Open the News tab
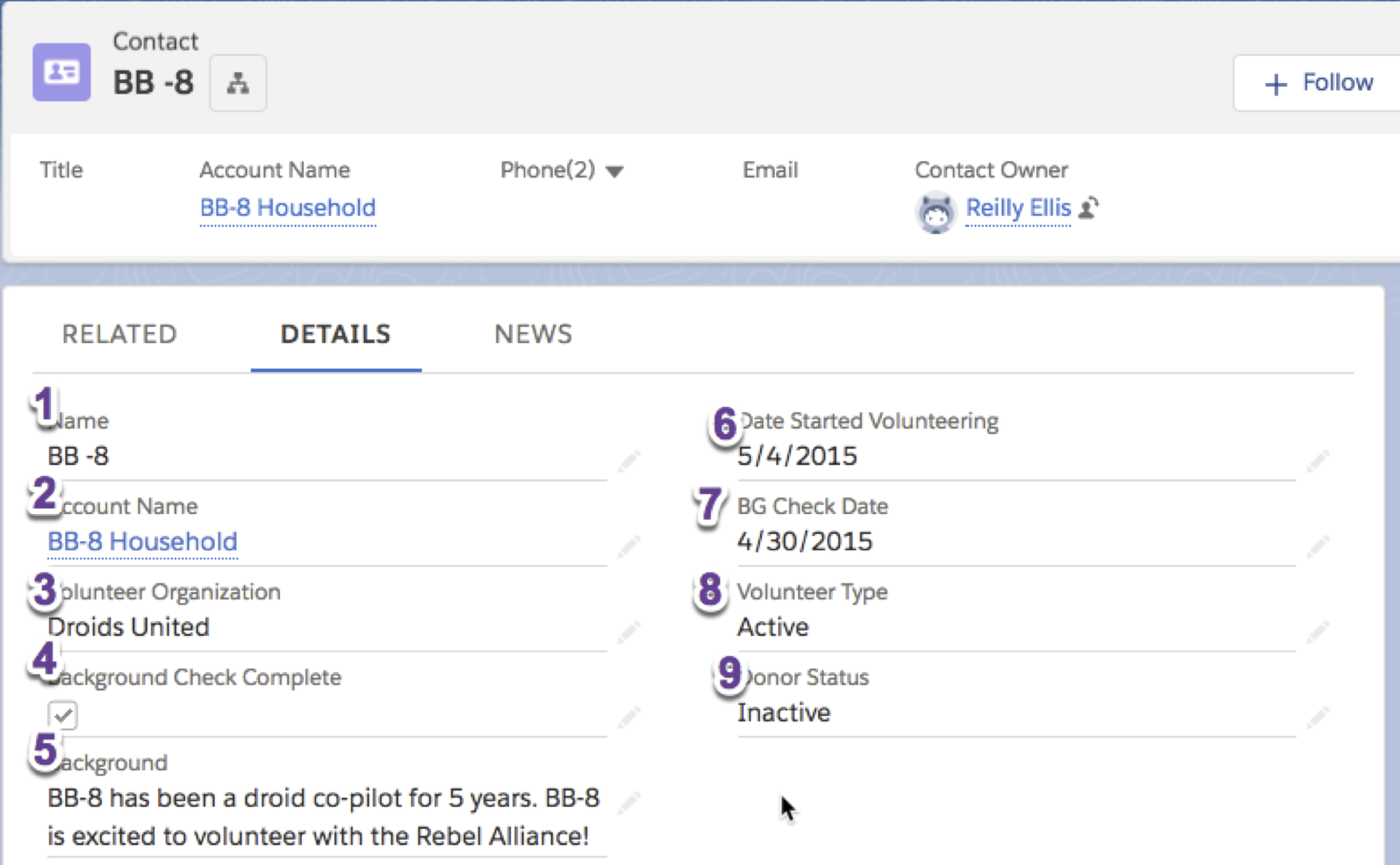Screen dimensions: 1400x865 click(x=533, y=334)
